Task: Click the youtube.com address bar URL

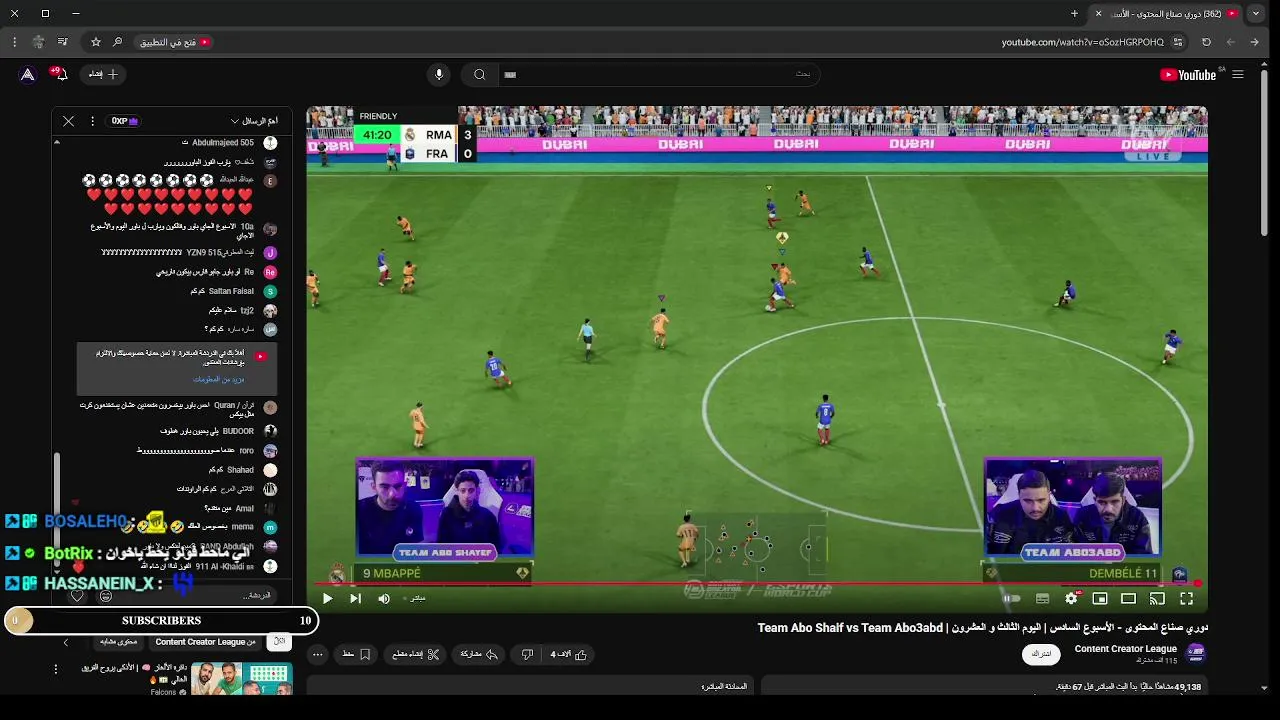Action: (x=1083, y=42)
